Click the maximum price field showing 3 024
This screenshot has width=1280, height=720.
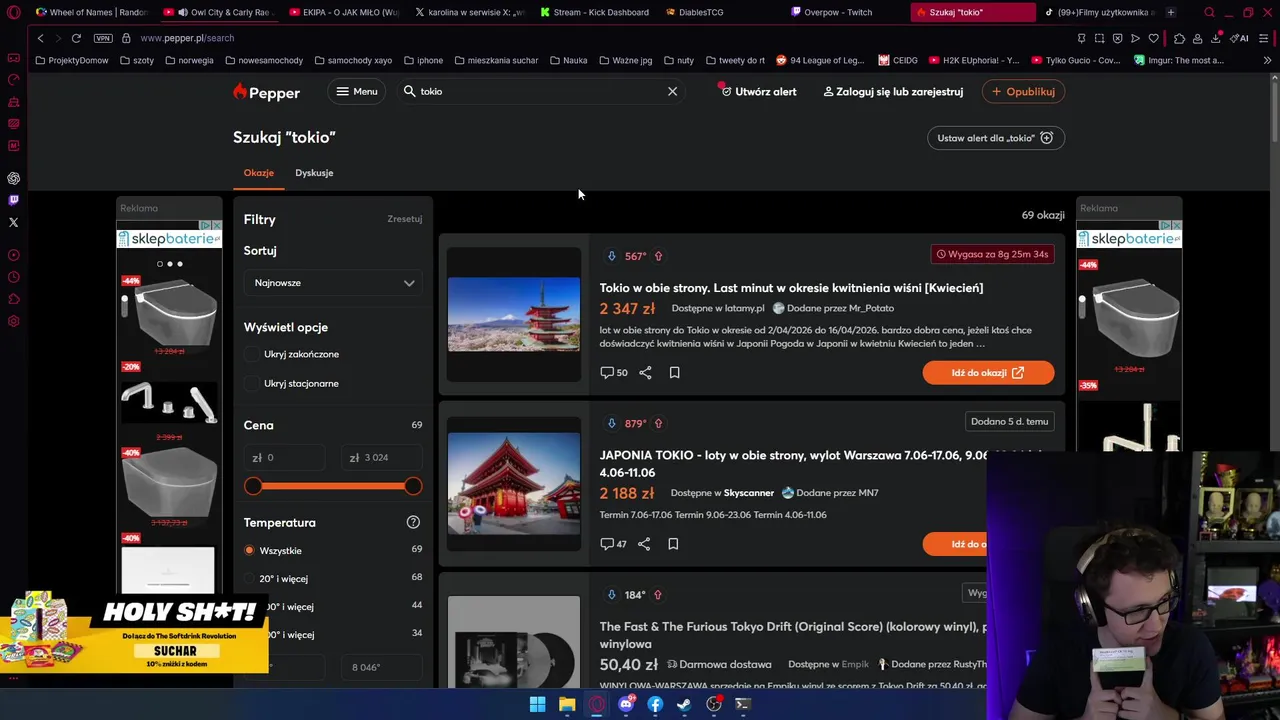(381, 457)
